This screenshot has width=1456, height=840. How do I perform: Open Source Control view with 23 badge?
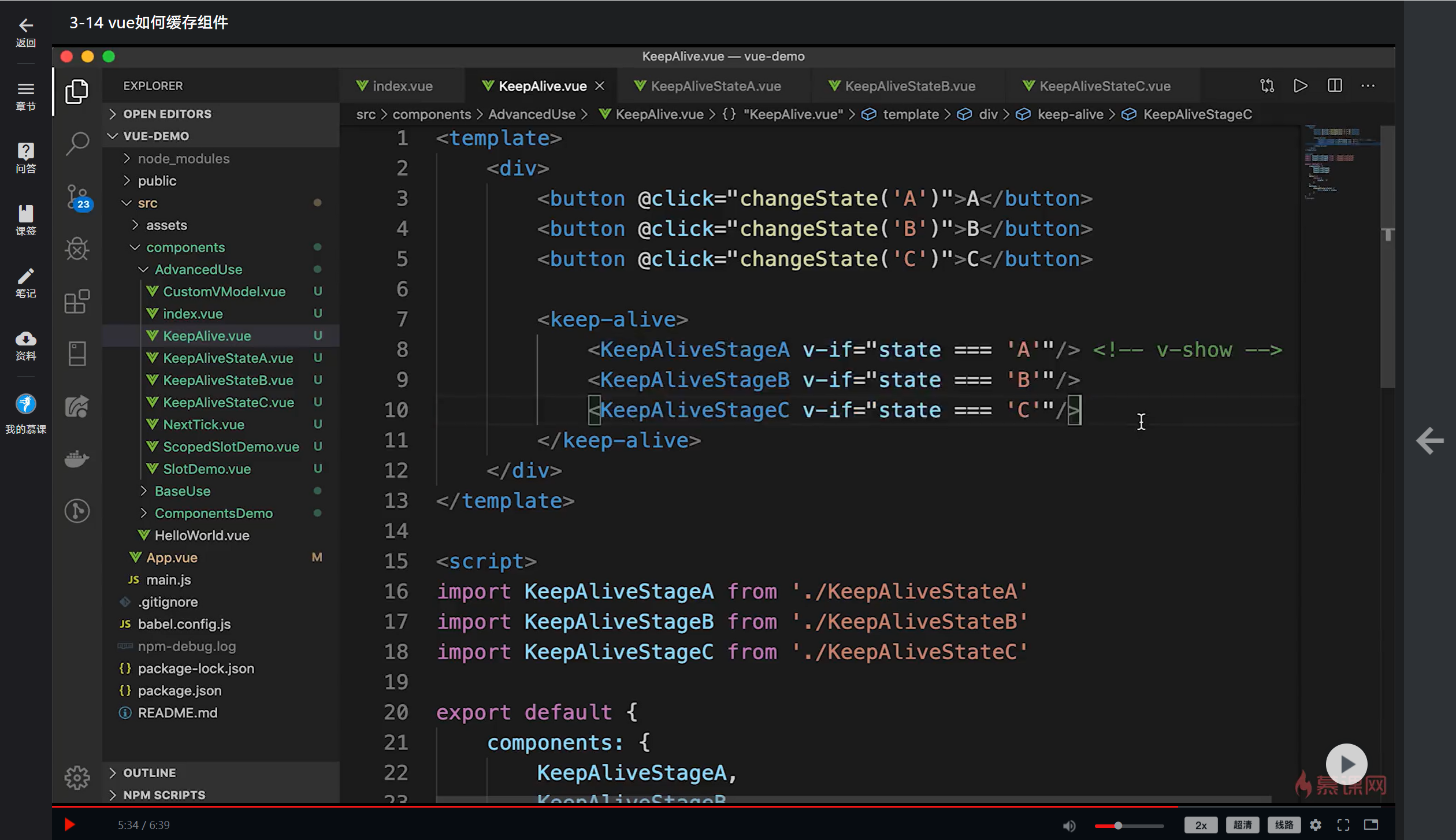click(77, 197)
